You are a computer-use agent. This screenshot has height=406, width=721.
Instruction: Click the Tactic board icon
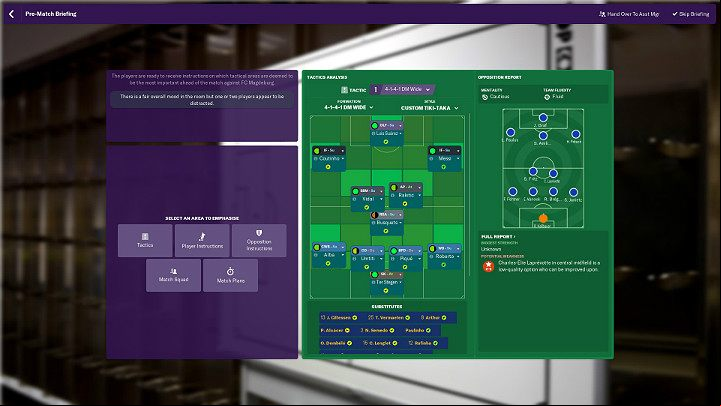tap(344, 90)
